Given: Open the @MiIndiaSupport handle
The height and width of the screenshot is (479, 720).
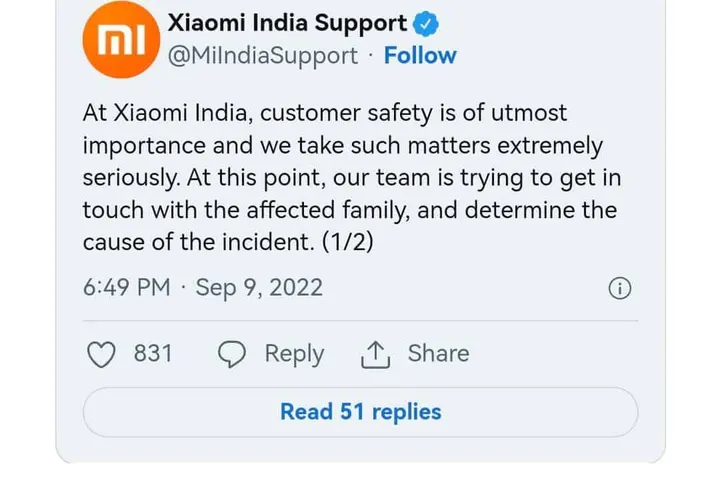Looking at the screenshot, I should point(262,56).
